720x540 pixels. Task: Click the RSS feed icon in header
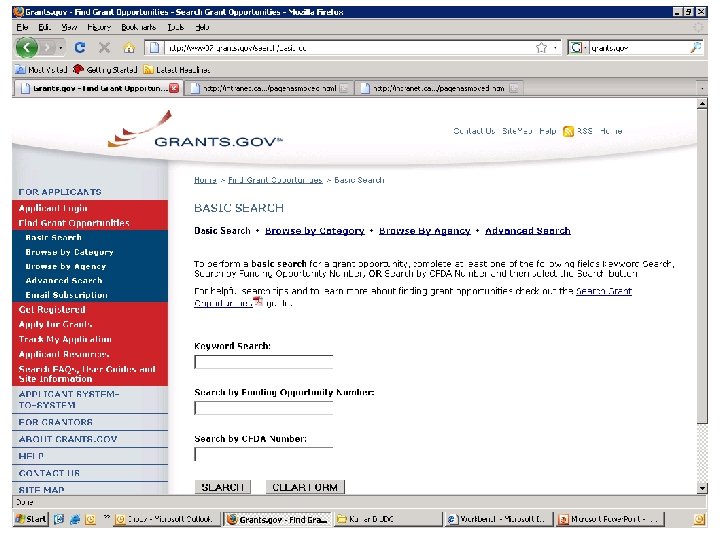(568, 131)
